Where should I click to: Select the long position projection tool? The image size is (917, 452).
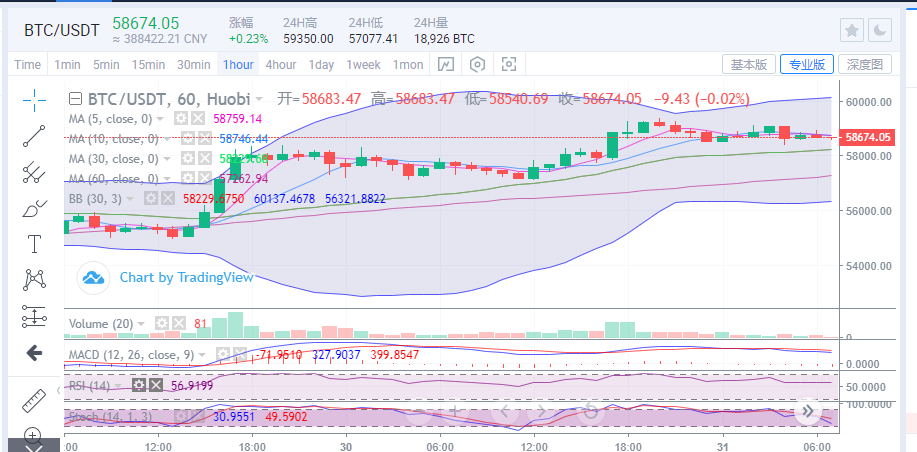coord(35,316)
